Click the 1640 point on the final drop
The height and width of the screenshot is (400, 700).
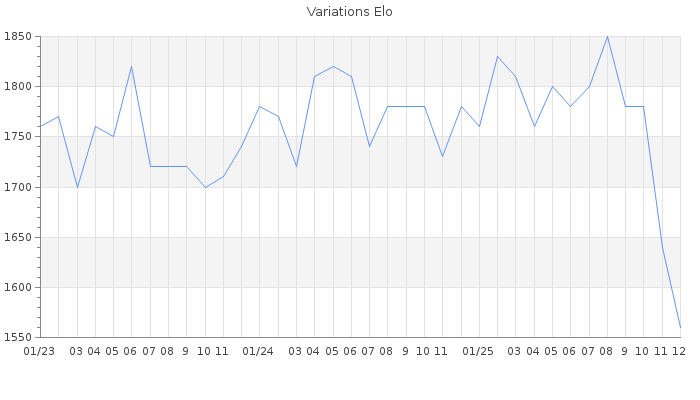pos(662,247)
